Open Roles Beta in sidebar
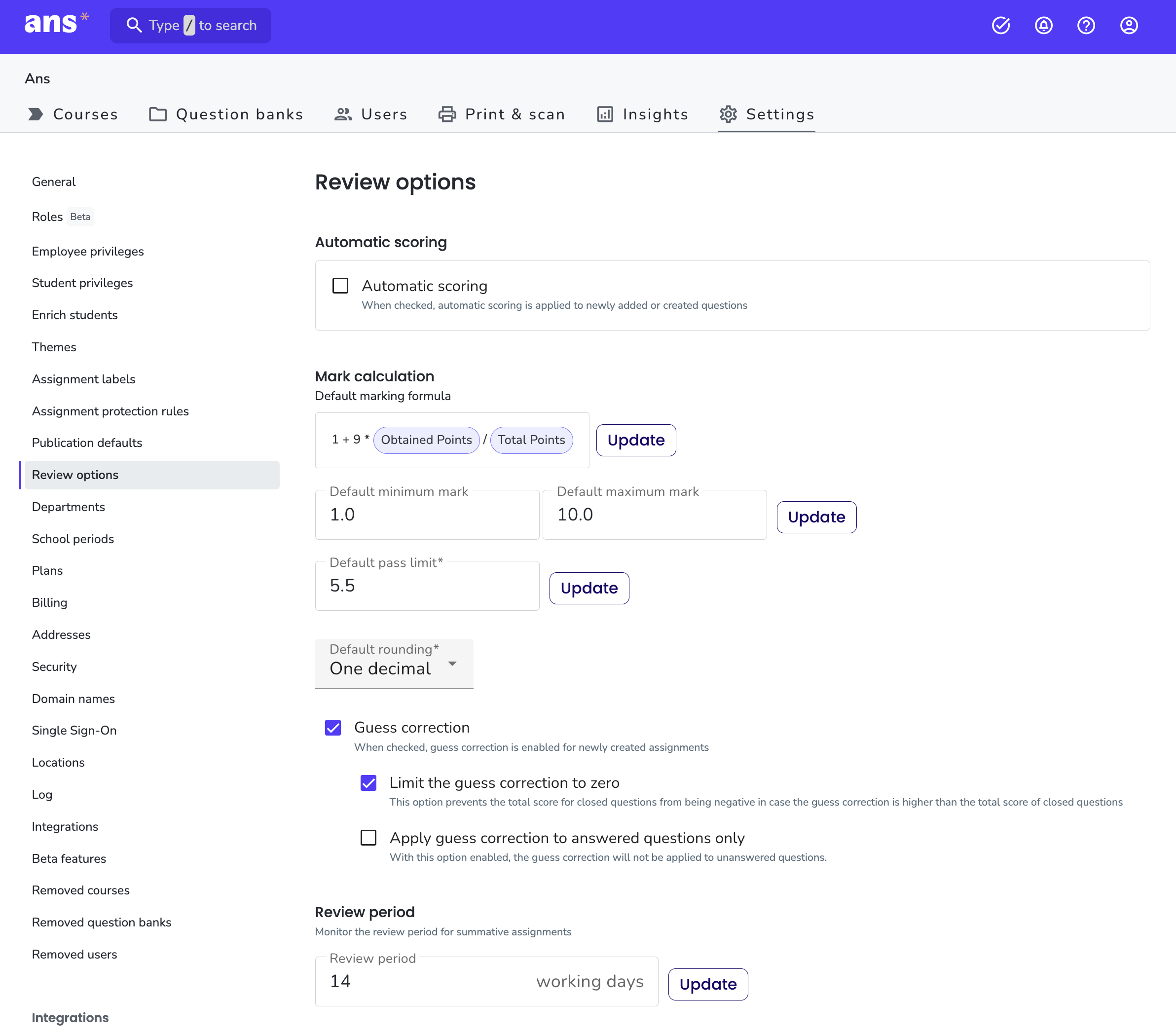The image size is (1176, 1036). [x=62, y=216]
